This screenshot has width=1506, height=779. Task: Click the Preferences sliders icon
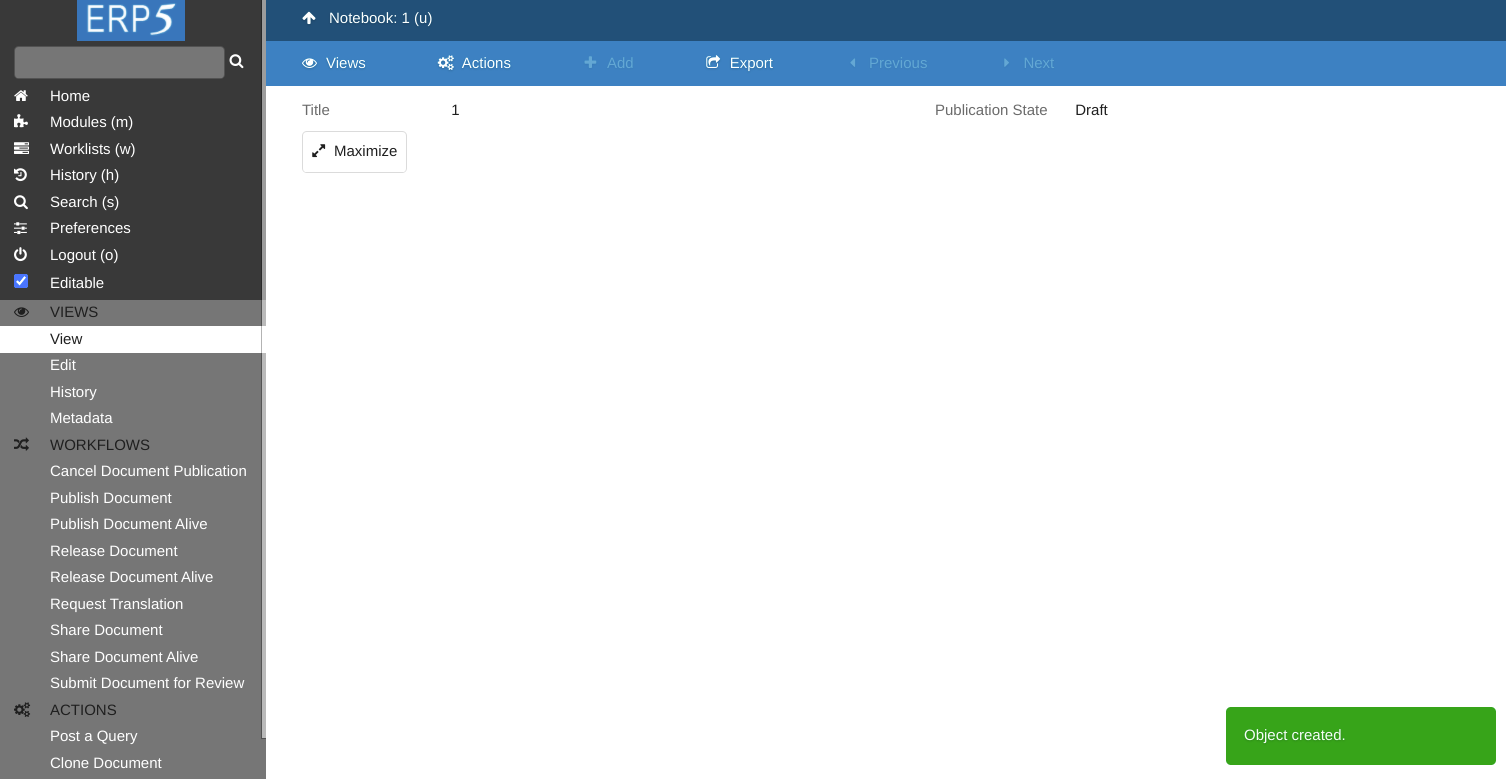(21, 228)
